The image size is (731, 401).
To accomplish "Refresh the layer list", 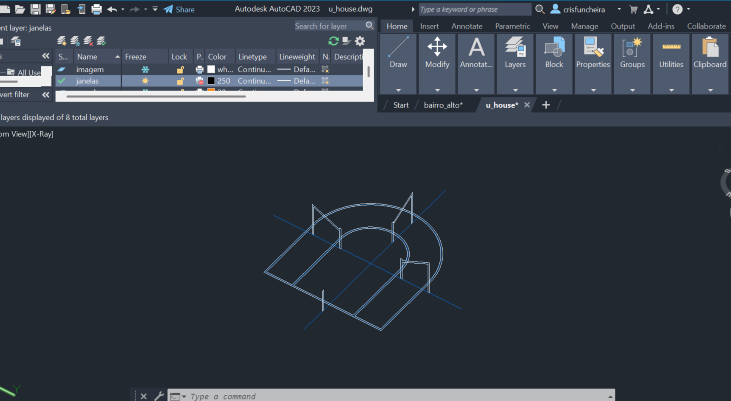I will click(333, 41).
